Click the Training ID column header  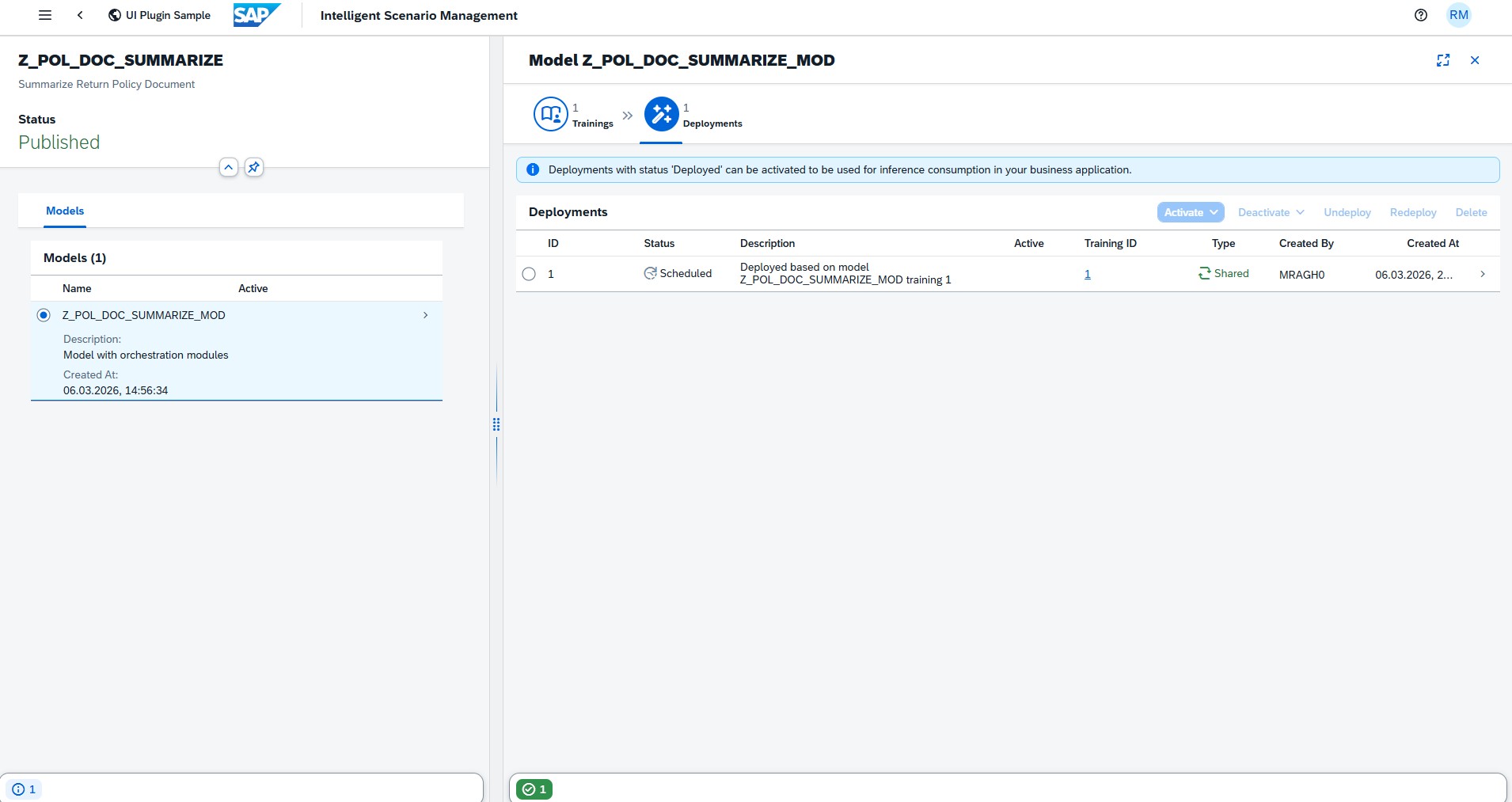point(1111,243)
